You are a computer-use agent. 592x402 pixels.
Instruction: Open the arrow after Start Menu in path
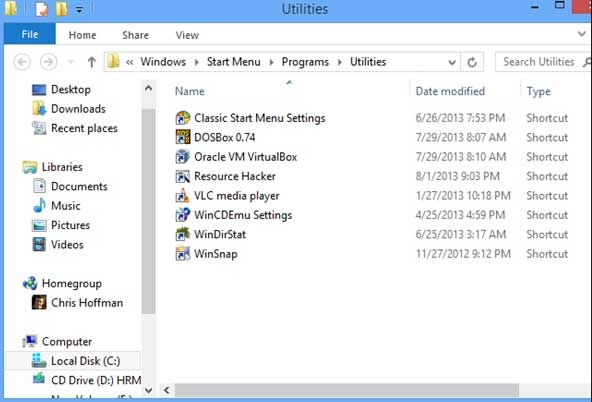[x=271, y=62]
